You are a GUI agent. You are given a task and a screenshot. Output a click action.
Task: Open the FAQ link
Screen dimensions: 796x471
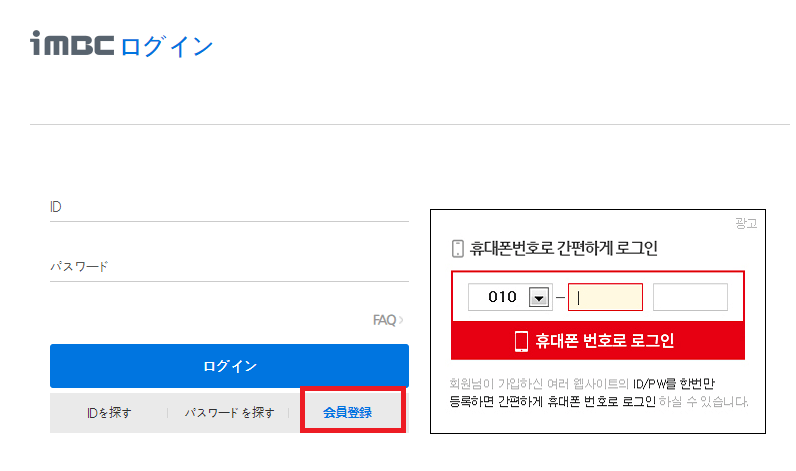click(x=384, y=320)
